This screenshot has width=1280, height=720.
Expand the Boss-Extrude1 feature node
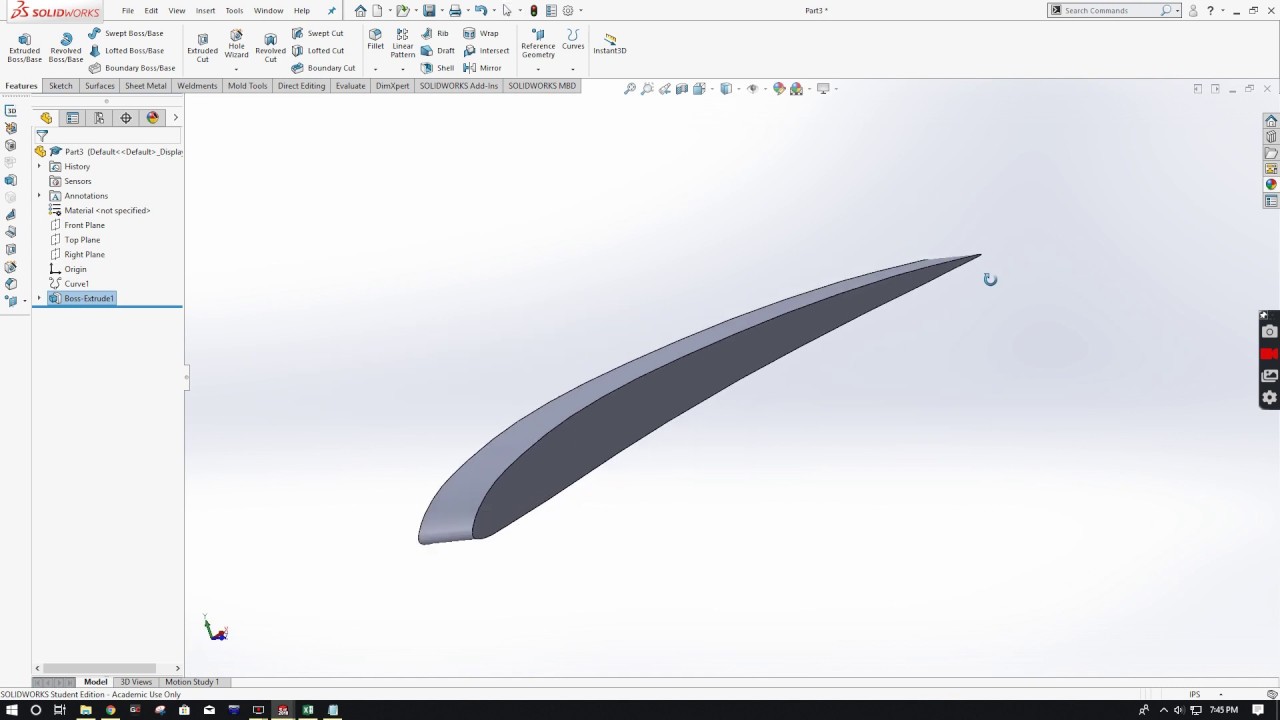39,298
